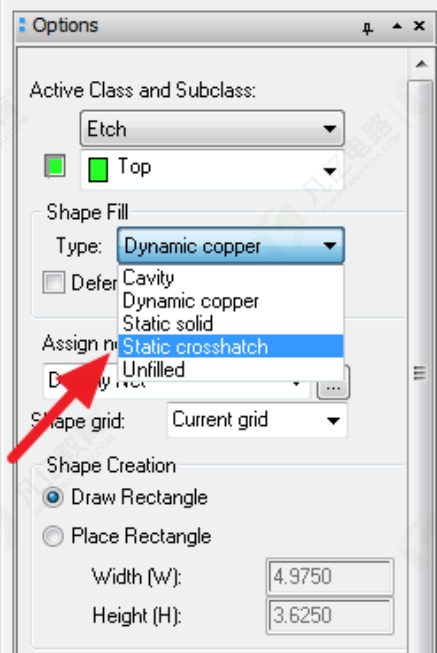Select the Draw Rectangle radio button
Viewport: 437px width, 653px height.
[53, 498]
